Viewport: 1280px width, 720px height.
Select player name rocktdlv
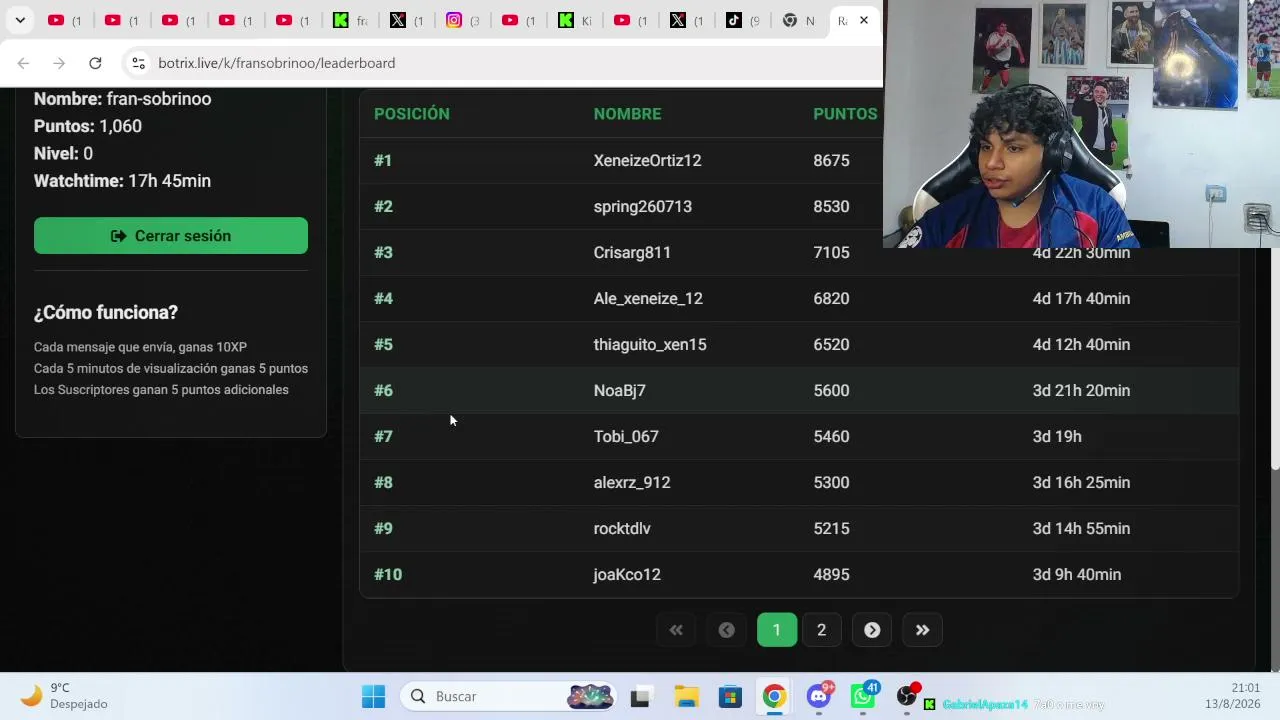(622, 528)
